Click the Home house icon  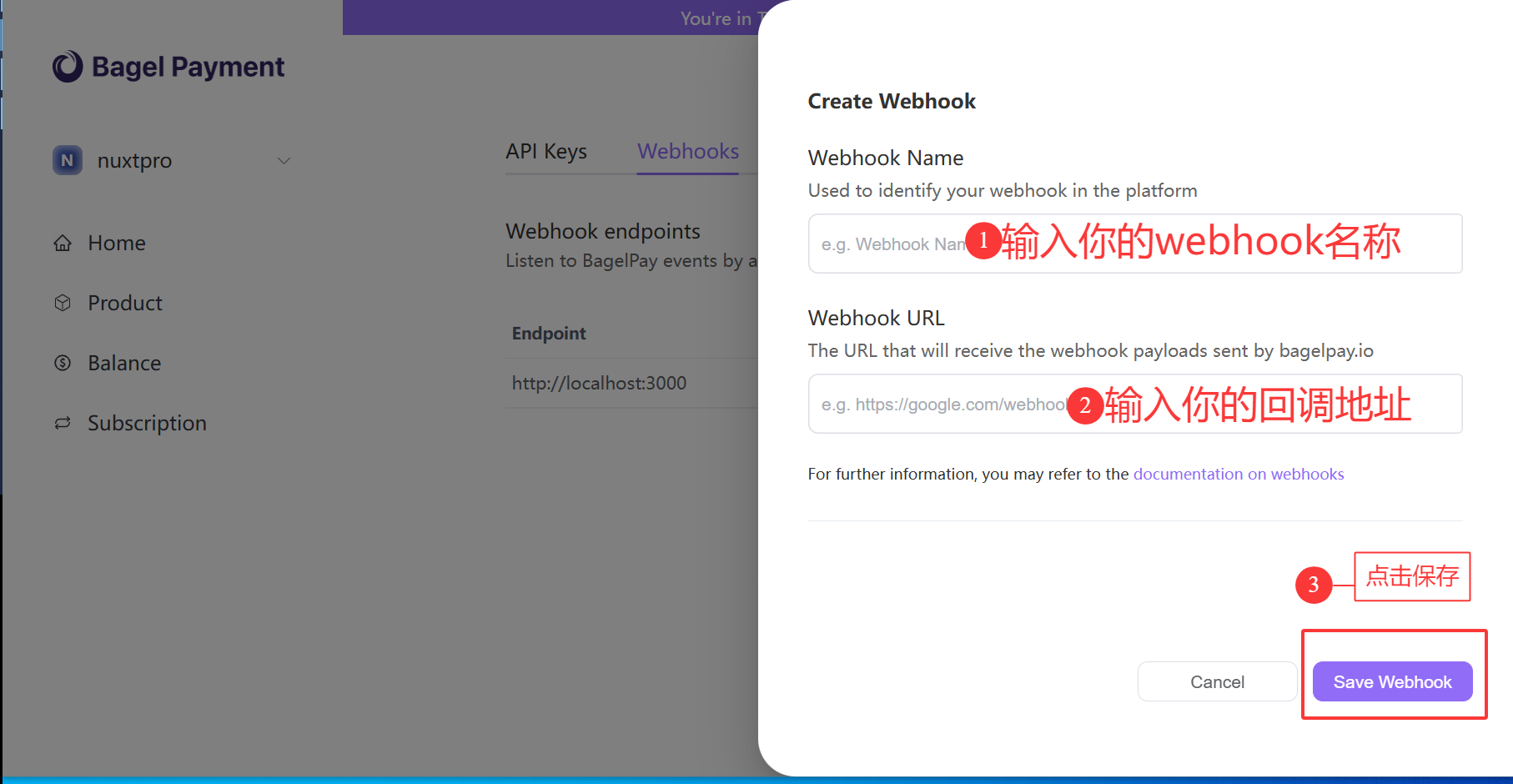tap(63, 243)
